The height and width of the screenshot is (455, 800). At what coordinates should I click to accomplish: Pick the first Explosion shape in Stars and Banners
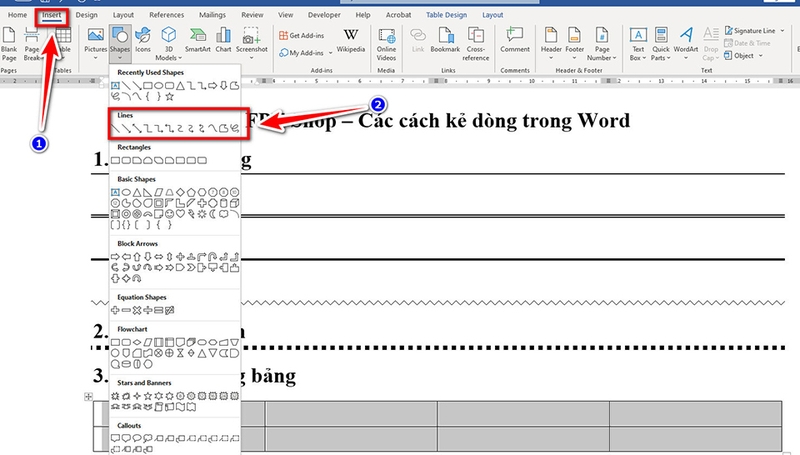[116, 396]
